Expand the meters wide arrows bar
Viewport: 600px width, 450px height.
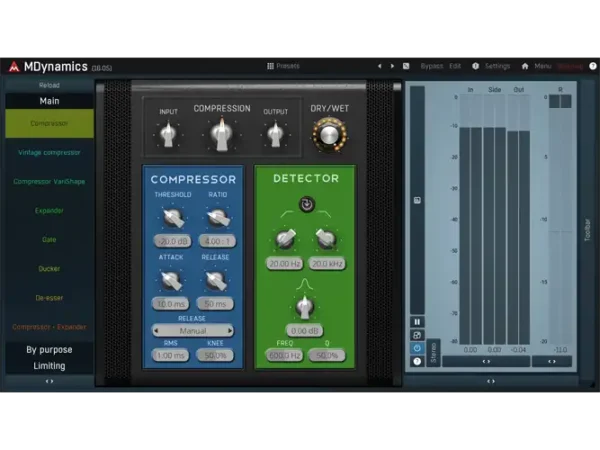486,361
